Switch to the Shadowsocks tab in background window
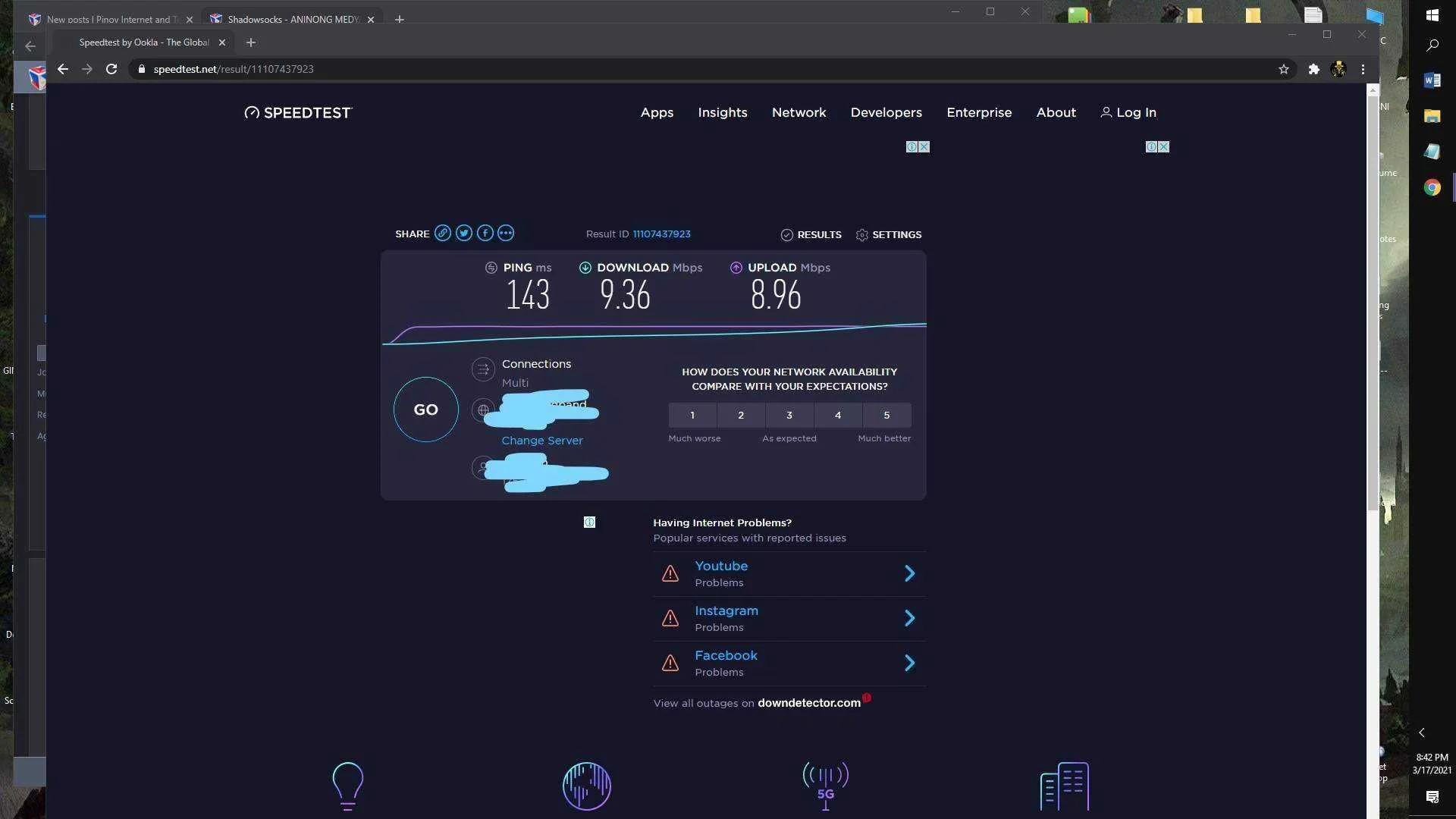Viewport: 1456px width, 819px height. [293, 19]
